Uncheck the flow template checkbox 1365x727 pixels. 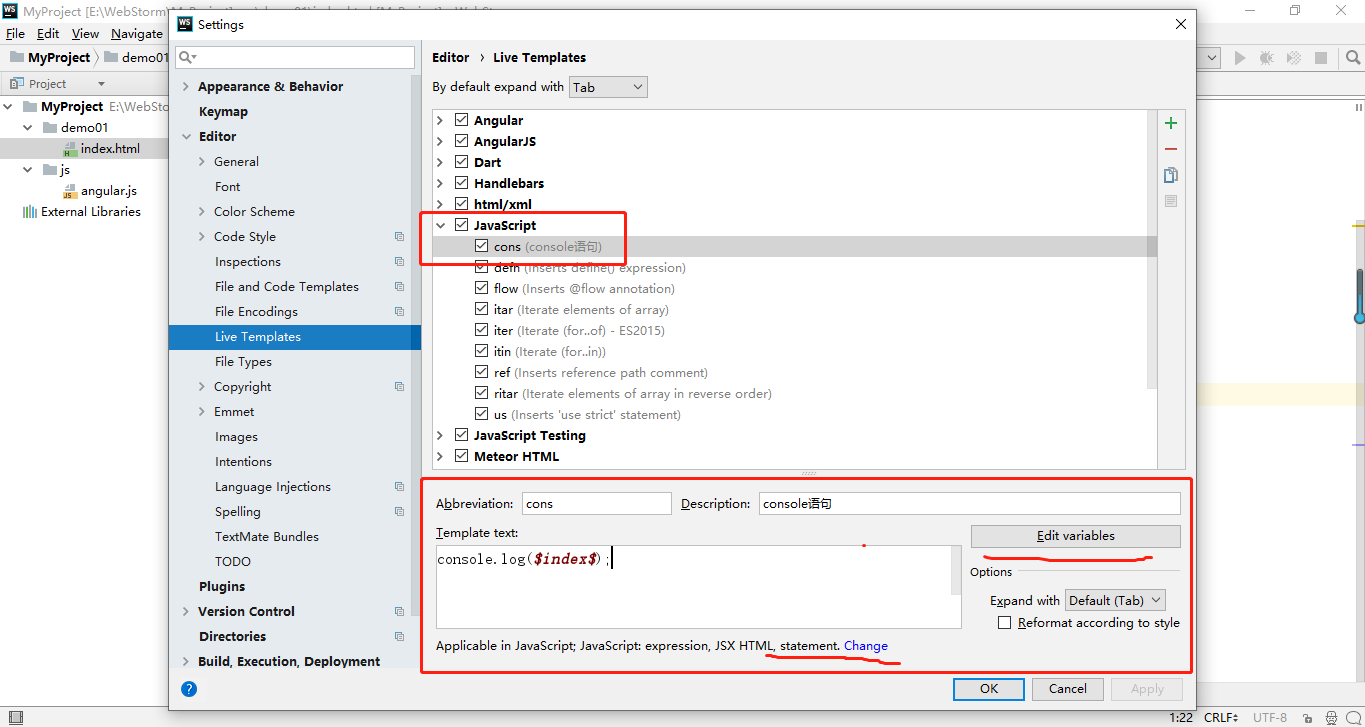click(482, 288)
